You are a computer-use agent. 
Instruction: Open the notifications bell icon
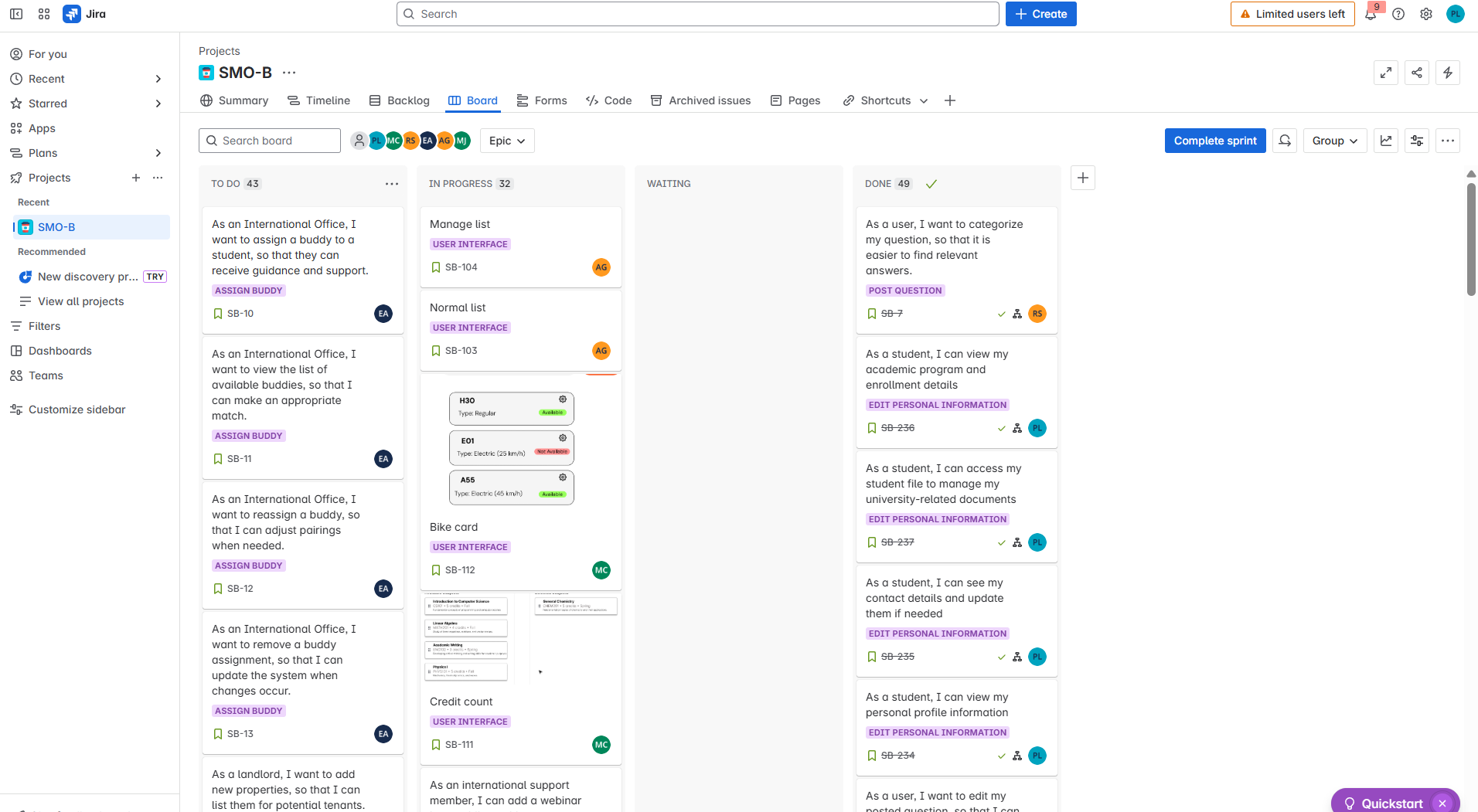point(1371,13)
